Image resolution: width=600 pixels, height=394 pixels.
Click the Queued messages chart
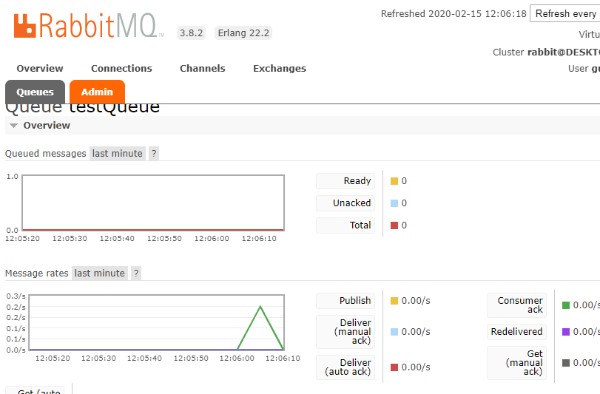(x=153, y=203)
